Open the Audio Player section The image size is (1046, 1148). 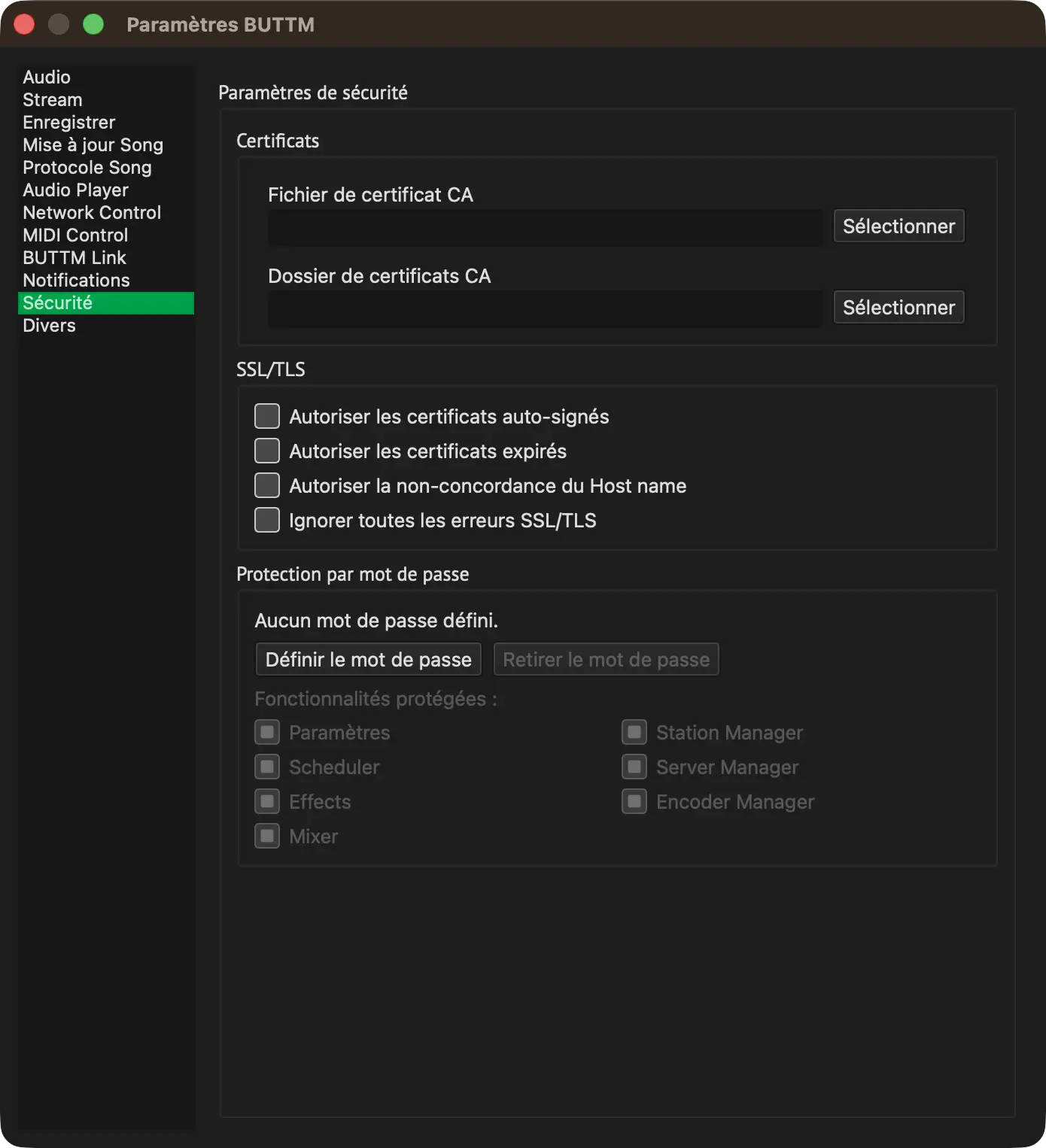[105, 190]
